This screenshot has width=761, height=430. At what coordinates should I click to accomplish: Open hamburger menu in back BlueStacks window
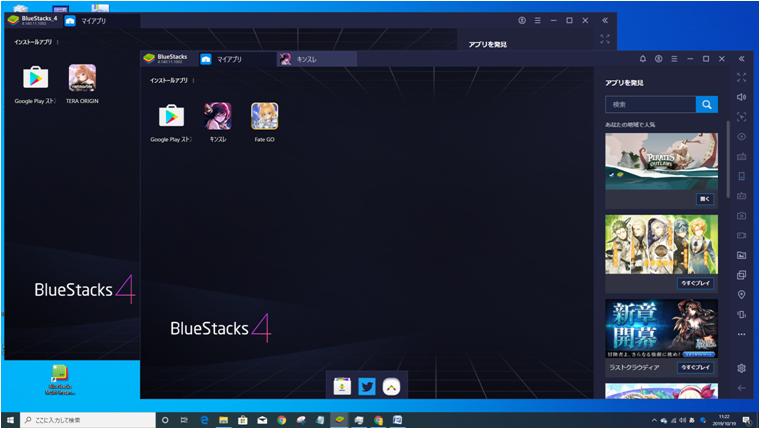[x=538, y=20]
